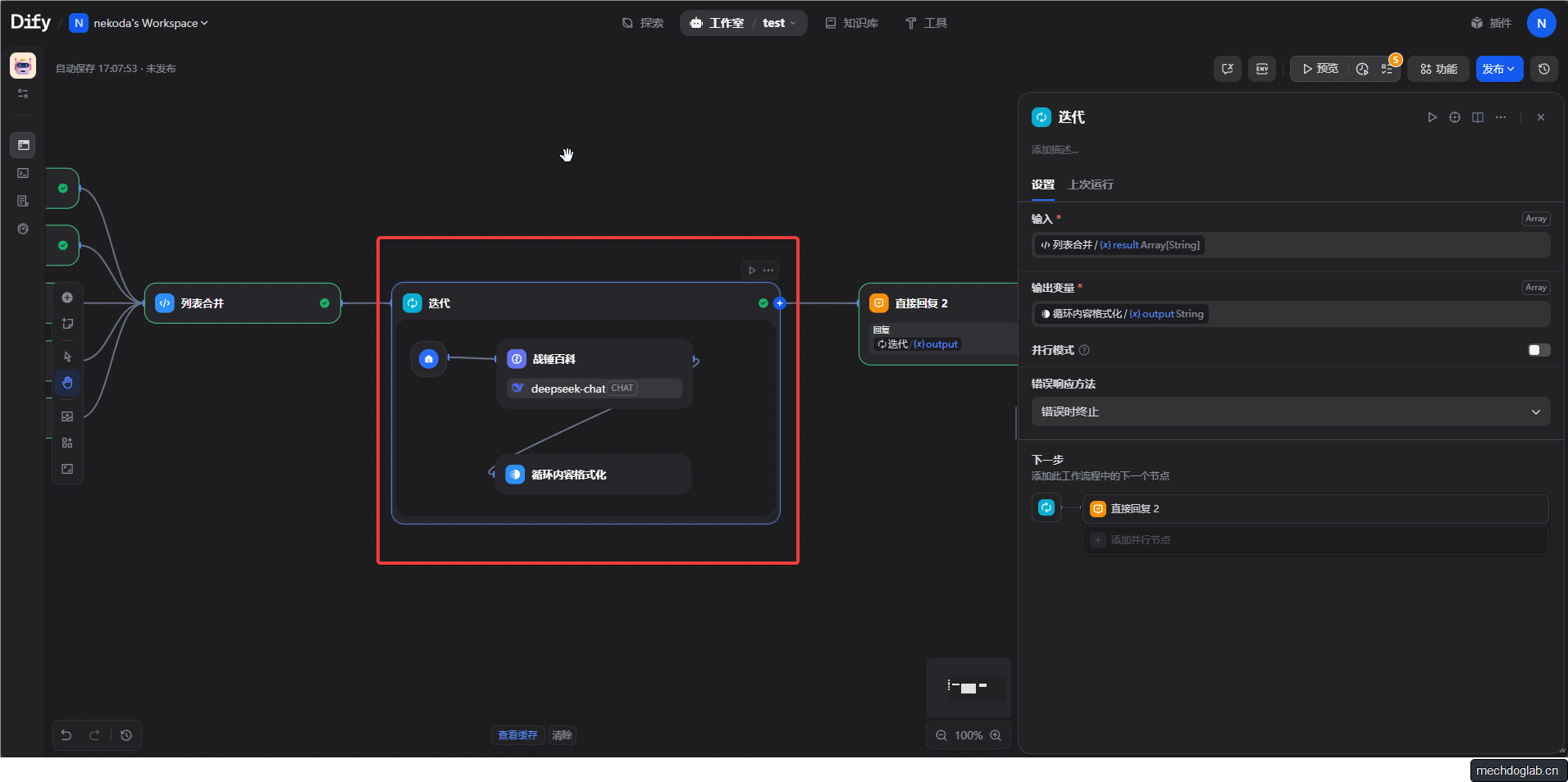
Task: Click the 添加描述 description field
Action: [x=1055, y=150]
